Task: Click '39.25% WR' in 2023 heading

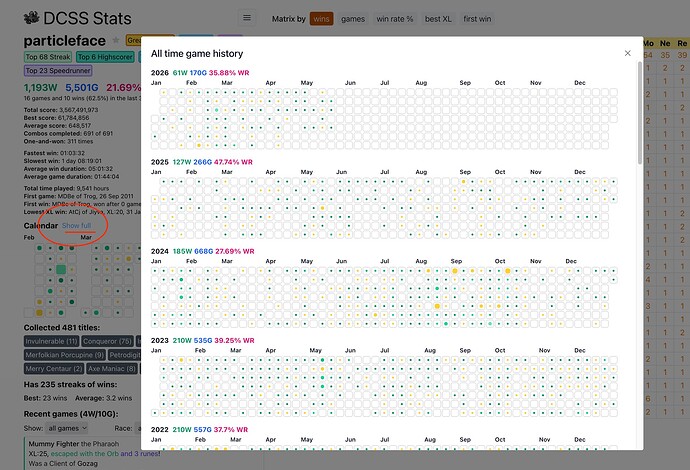Action: (x=234, y=341)
